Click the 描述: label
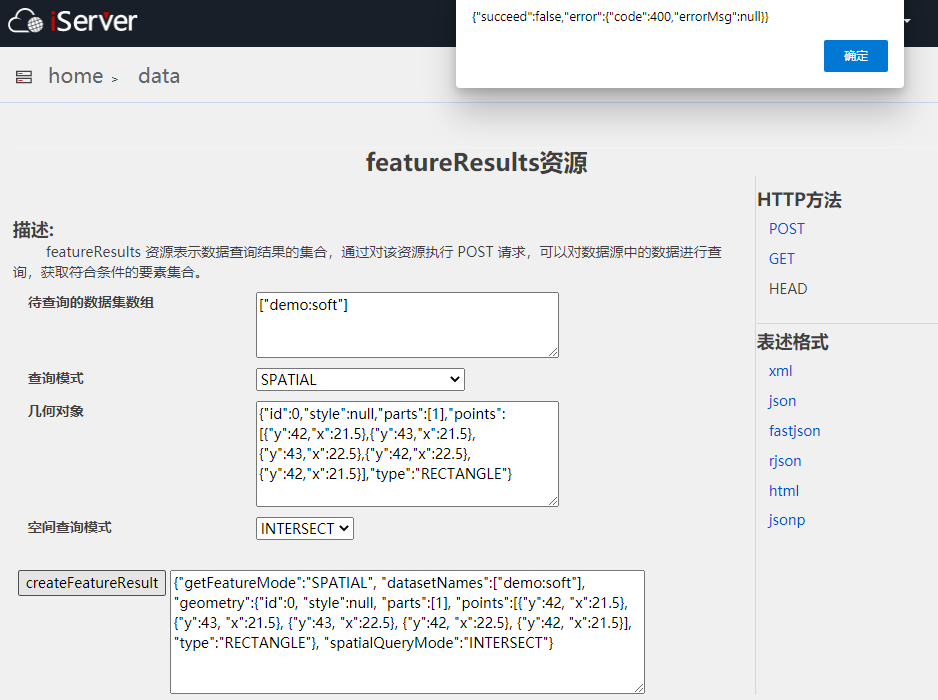 [x=34, y=230]
